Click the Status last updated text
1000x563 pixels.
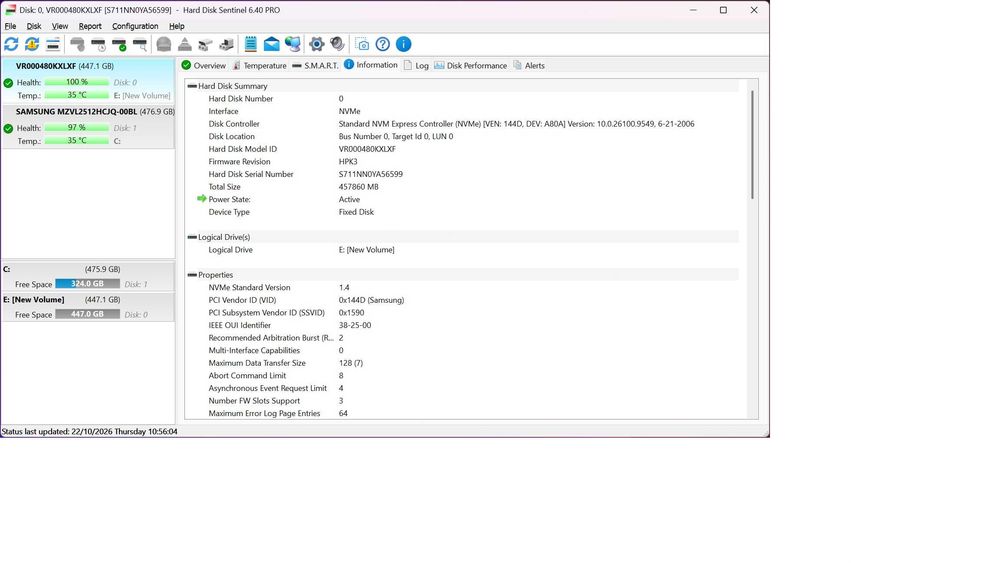coord(89,432)
